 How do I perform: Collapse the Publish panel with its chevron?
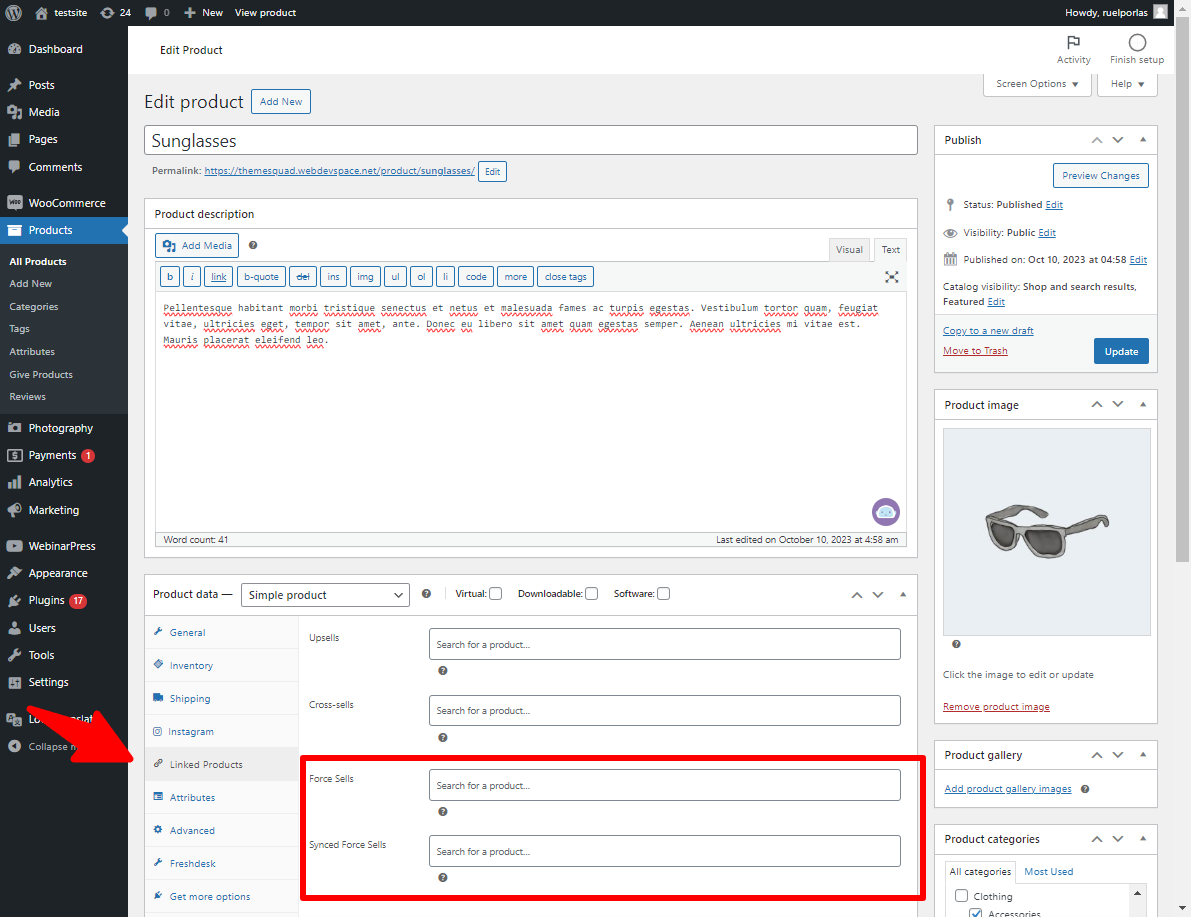[1143, 140]
